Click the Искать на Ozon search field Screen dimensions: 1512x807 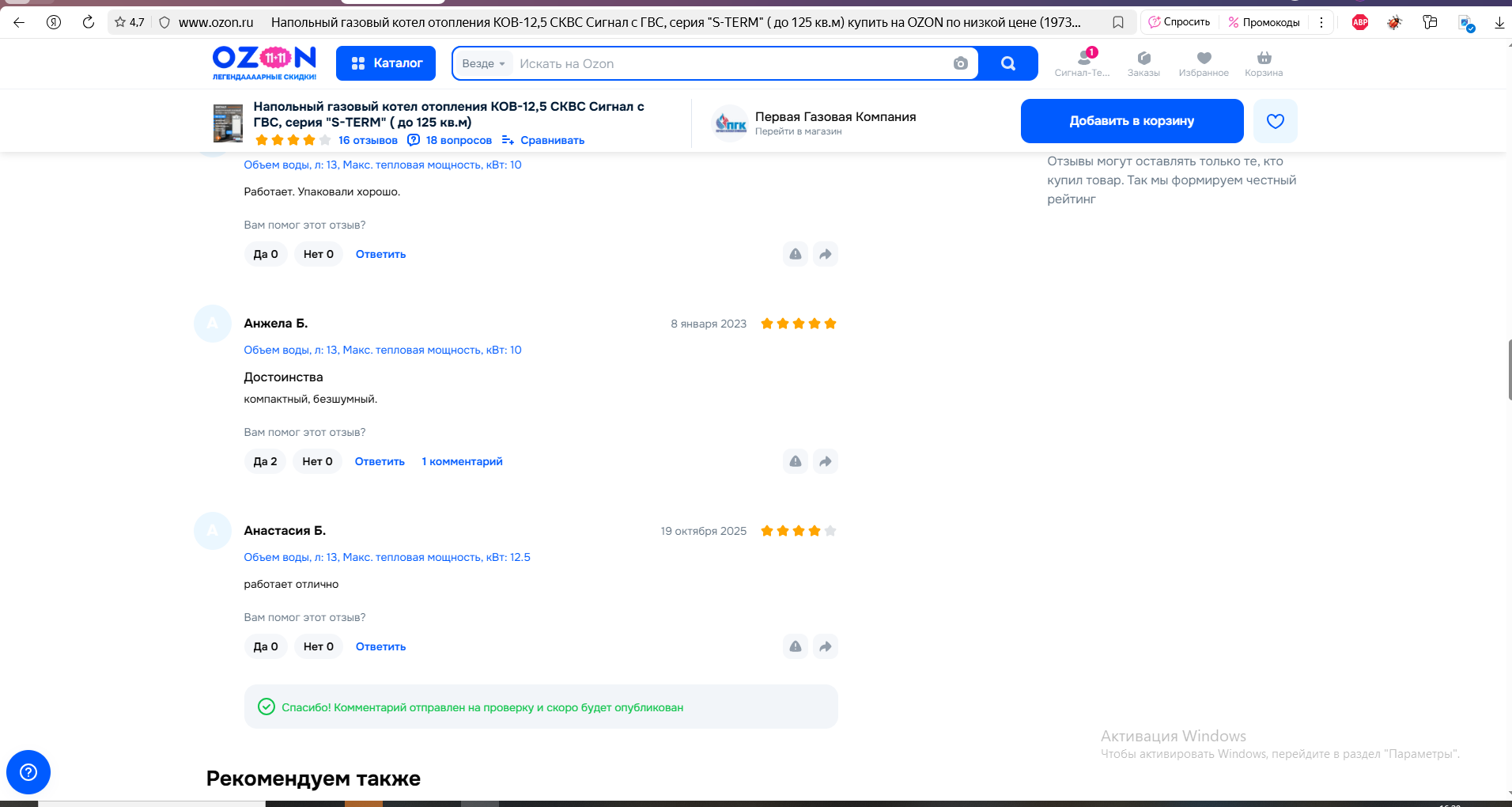[x=728, y=63]
